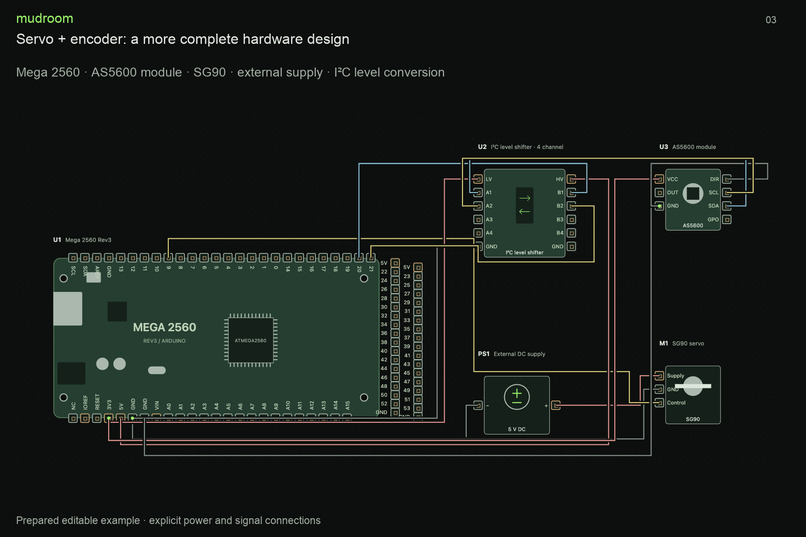Select the SDA pin on the AS5600 module

click(x=727, y=206)
